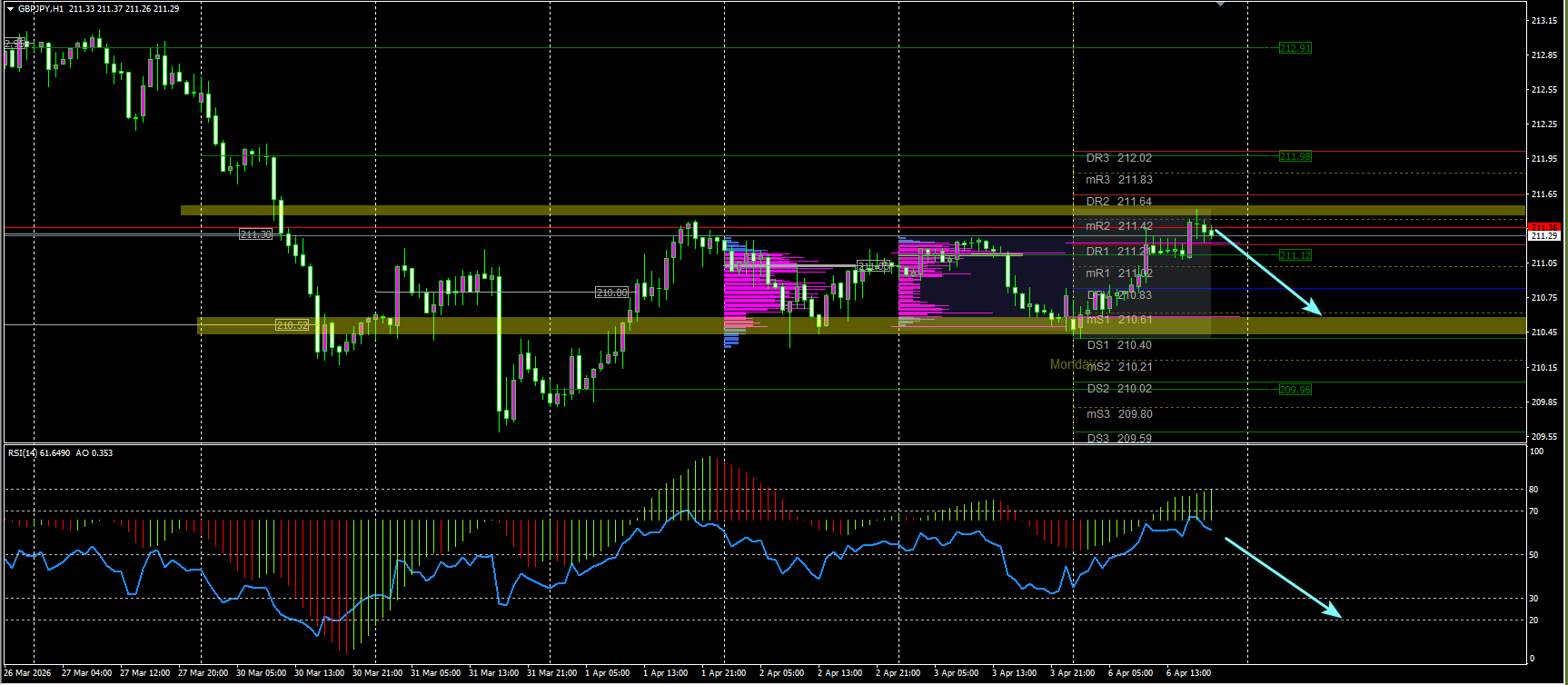
Task: Click the GBPJPY,H1 symbol title text
Action: click(41, 8)
